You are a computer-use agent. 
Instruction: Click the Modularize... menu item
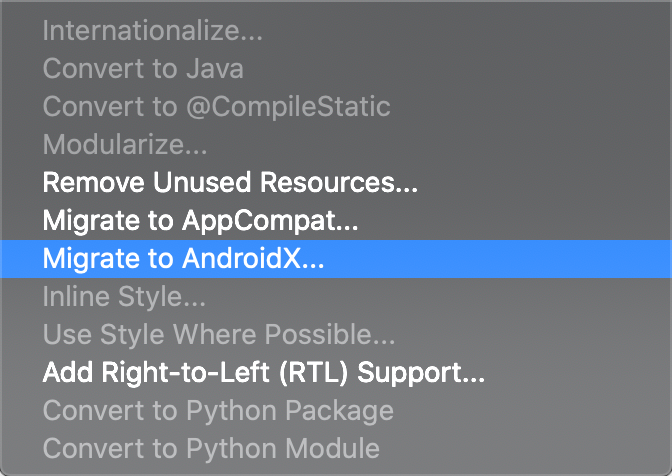pyautogui.click(x=125, y=145)
